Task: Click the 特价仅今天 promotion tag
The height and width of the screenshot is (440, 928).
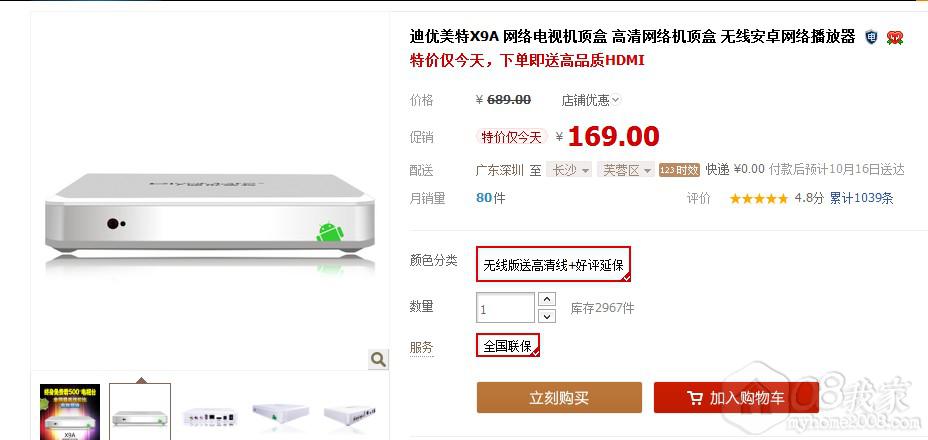Action: [x=511, y=137]
